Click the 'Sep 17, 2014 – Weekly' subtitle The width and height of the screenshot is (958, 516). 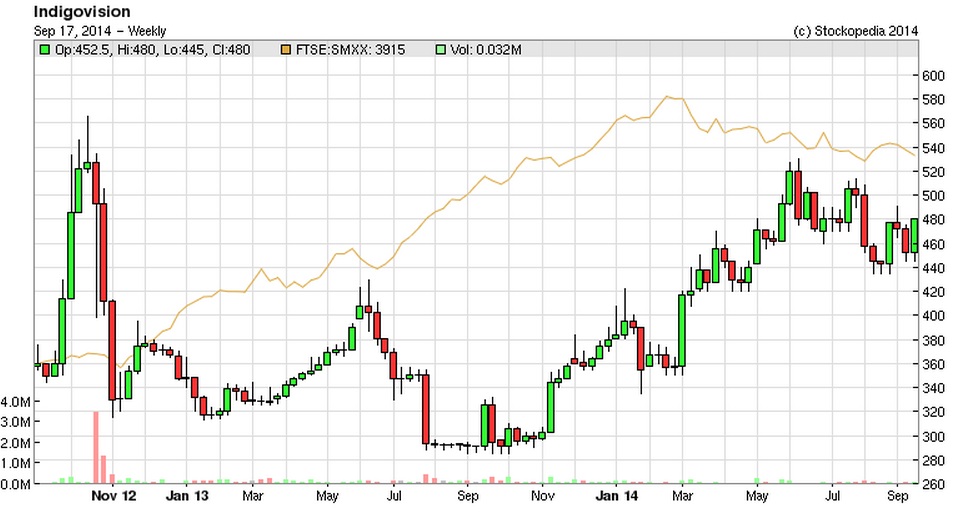[x=100, y=31]
